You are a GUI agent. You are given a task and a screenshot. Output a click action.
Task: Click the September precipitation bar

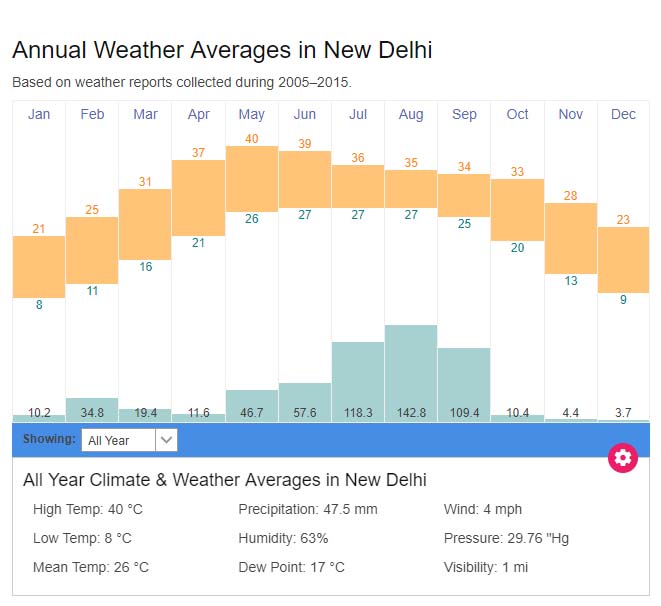[464, 384]
